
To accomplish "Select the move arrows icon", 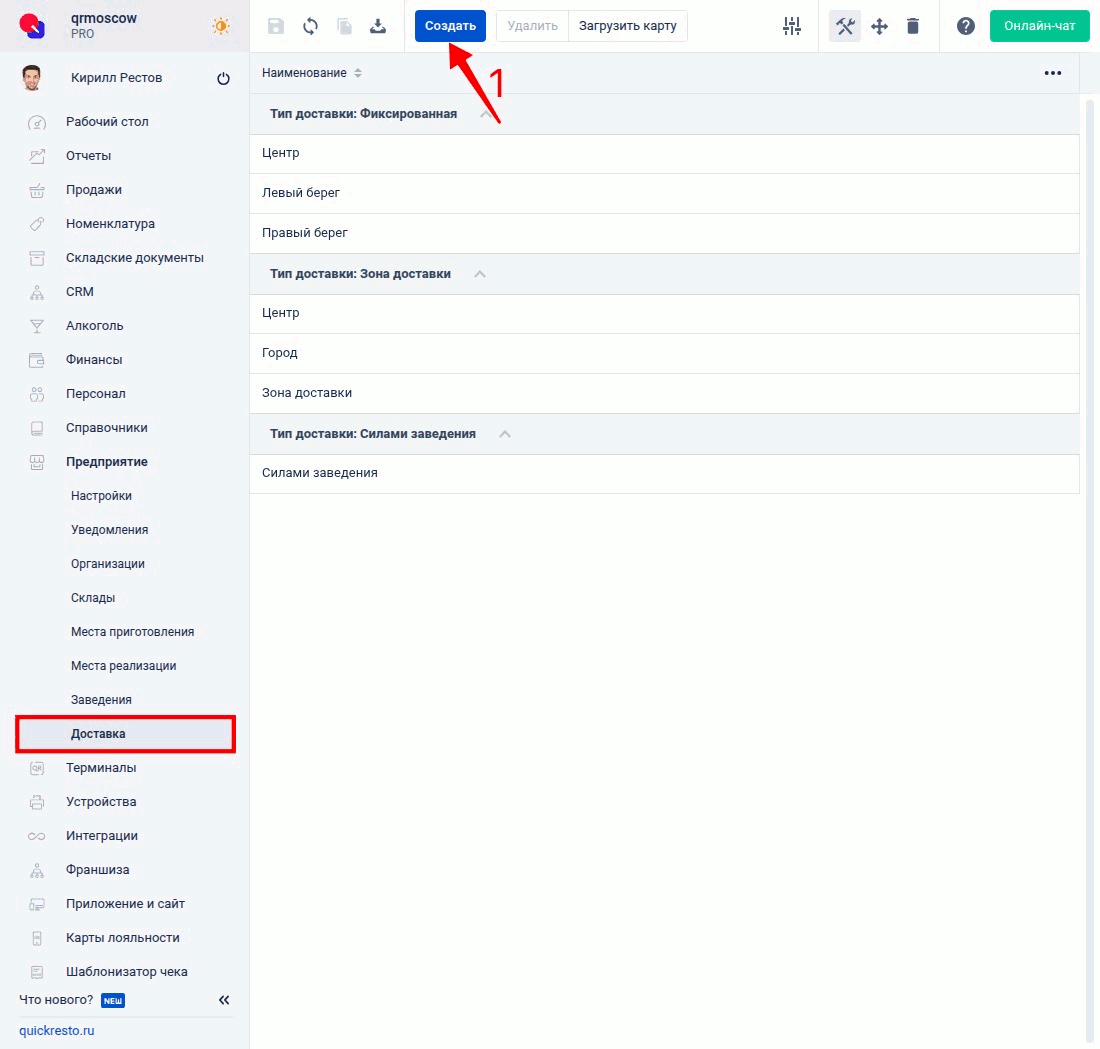I will [x=879, y=27].
